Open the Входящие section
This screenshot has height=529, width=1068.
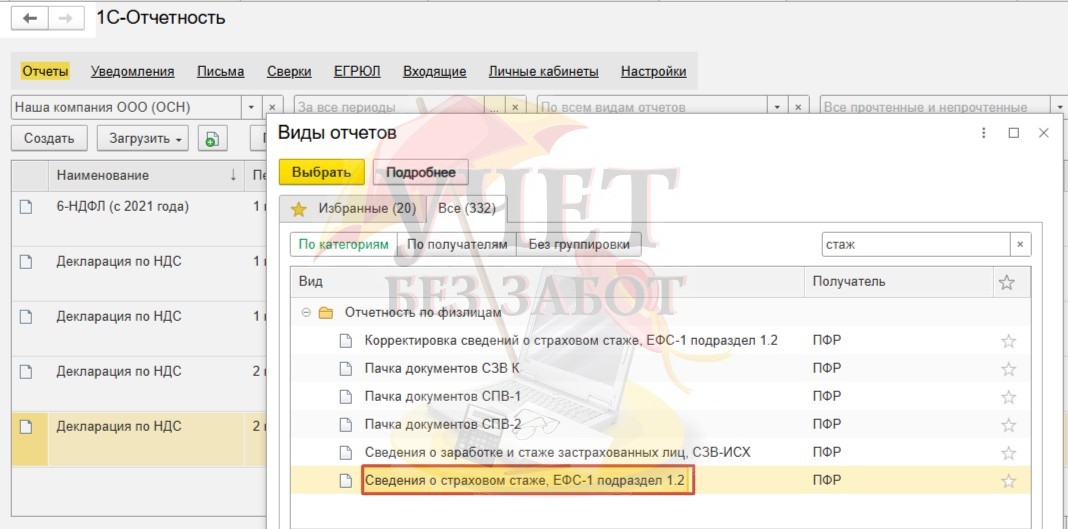click(x=435, y=71)
